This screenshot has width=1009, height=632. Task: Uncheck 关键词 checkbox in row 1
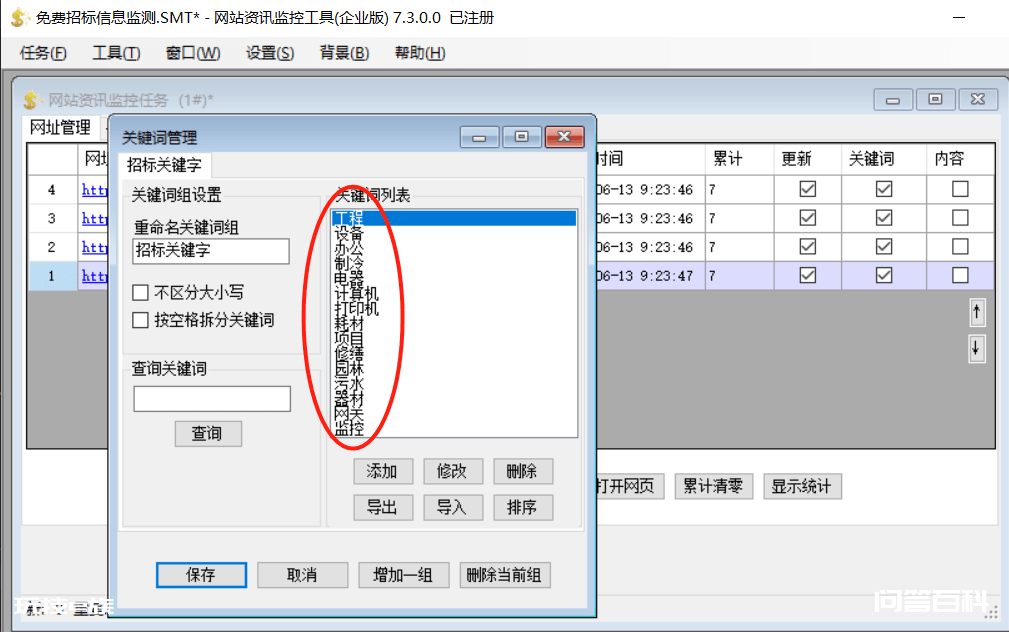click(x=884, y=275)
